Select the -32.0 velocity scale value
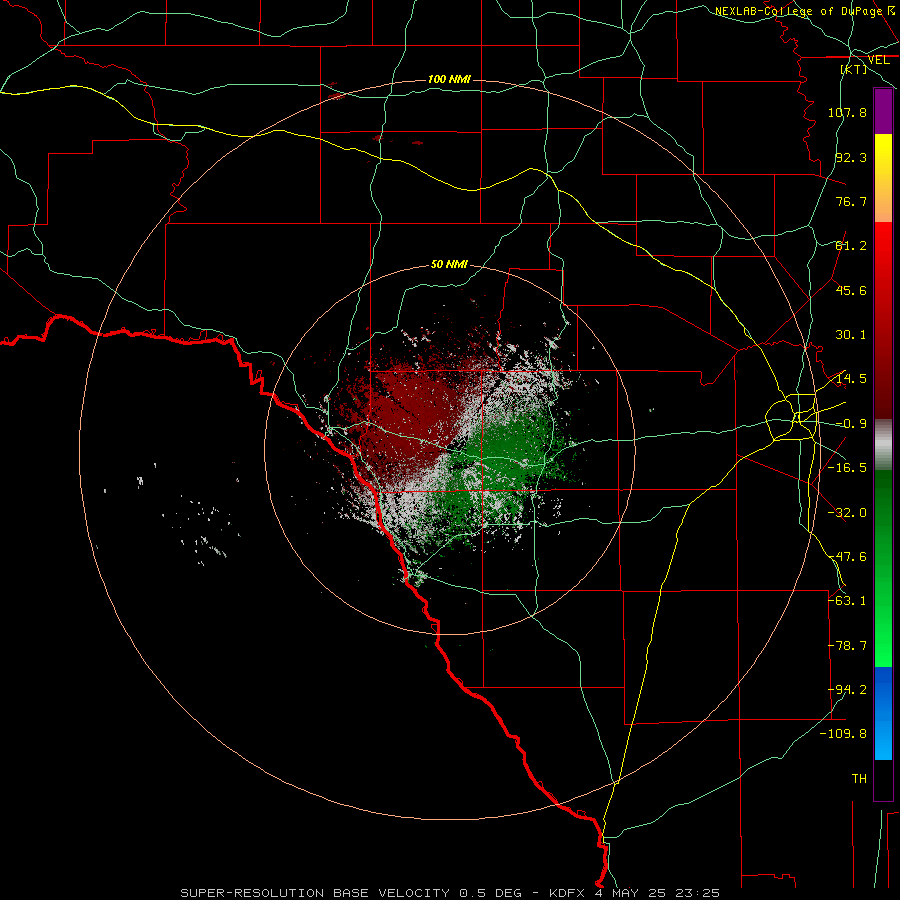This screenshot has width=900, height=900. coord(847,513)
